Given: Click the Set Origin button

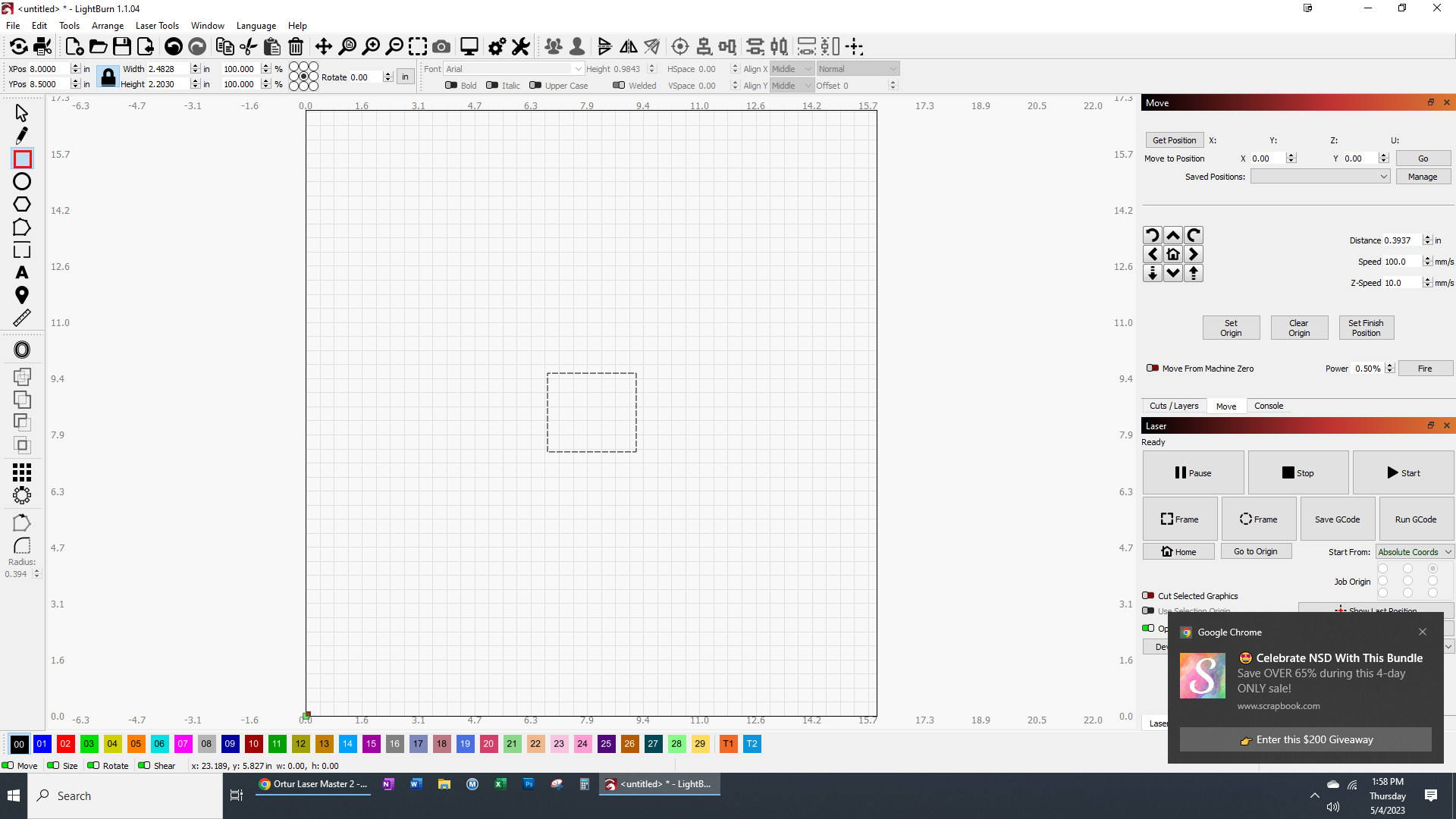Looking at the screenshot, I should pos(1230,327).
